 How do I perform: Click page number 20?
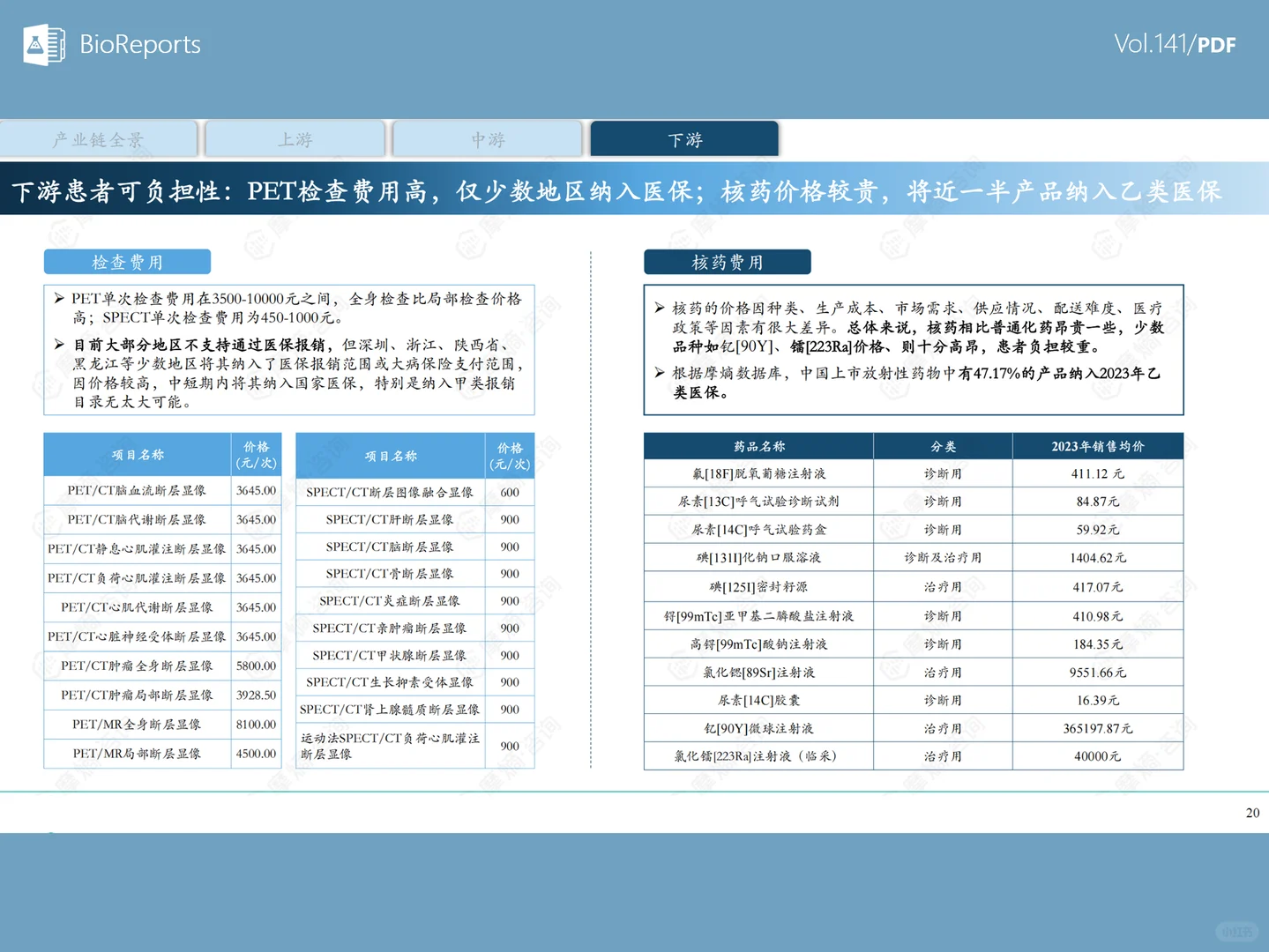point(1251,813)
